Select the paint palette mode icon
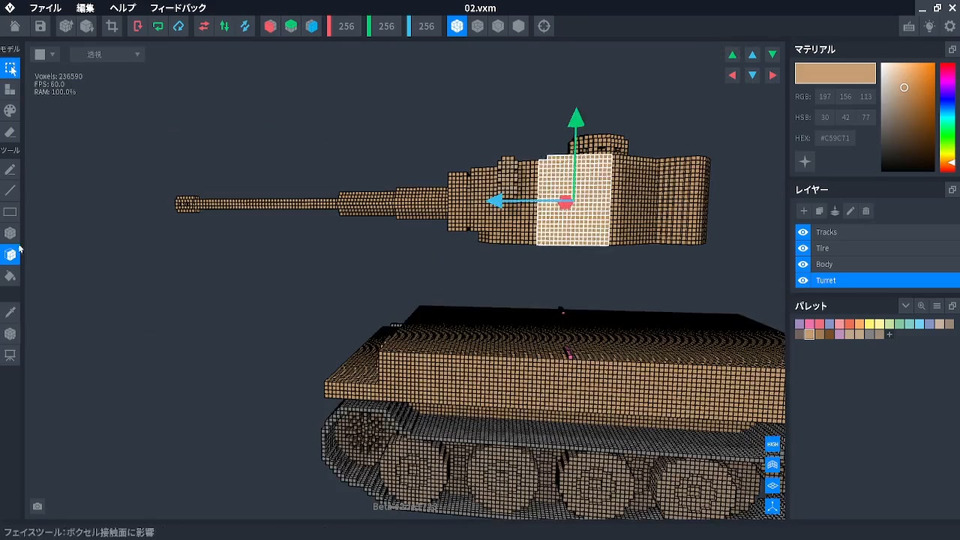This screenshot has width=960, height=540. [x=10, y=111]
